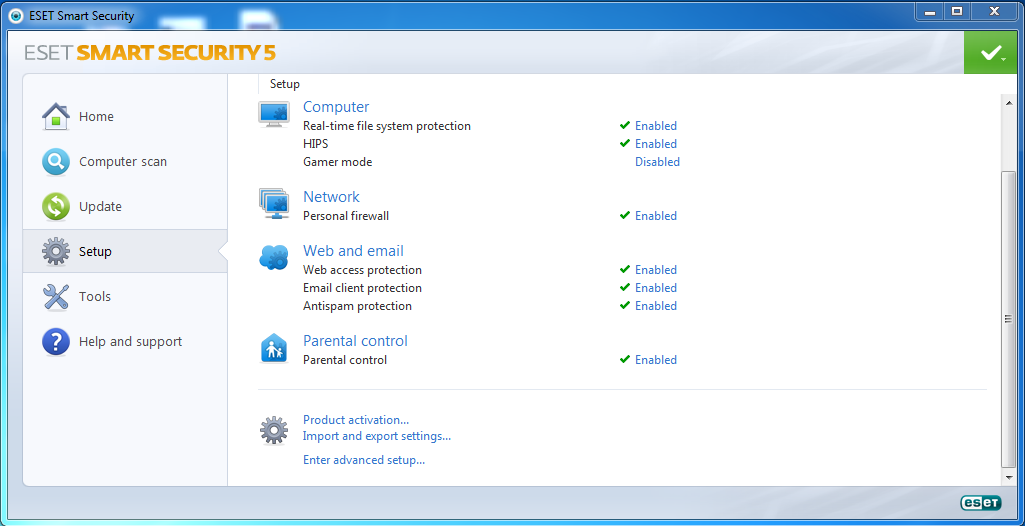The image size is (1025, 526).
Task: Toggle Gamer mode Disabled status
Action: click(x=657, y=161)
